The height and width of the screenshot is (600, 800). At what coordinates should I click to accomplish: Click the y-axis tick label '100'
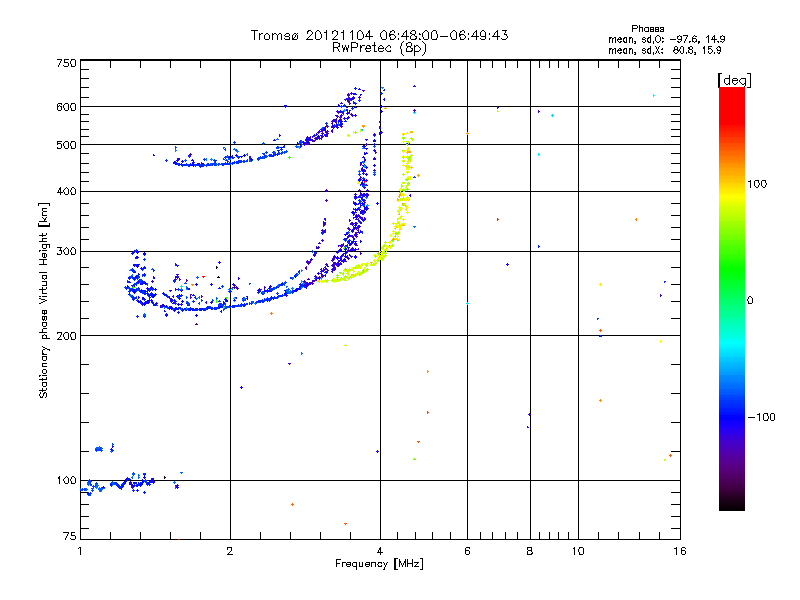66,480
